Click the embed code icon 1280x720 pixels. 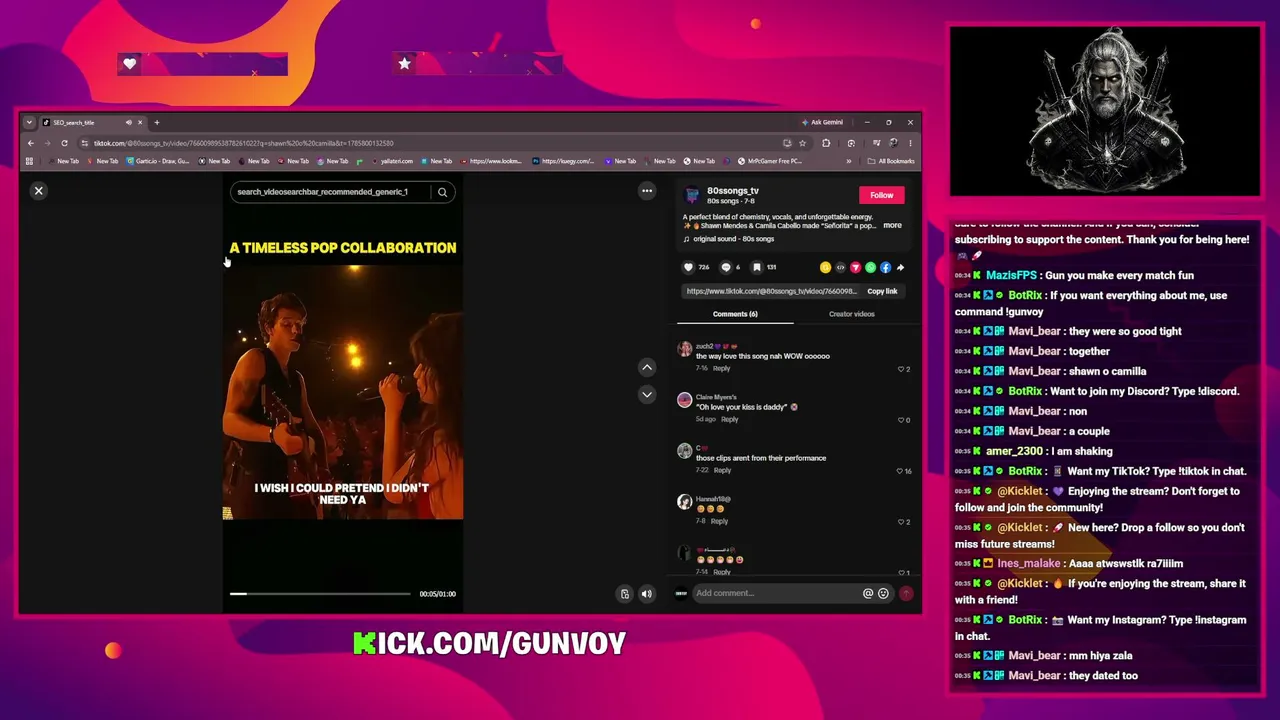pos(840,267)
